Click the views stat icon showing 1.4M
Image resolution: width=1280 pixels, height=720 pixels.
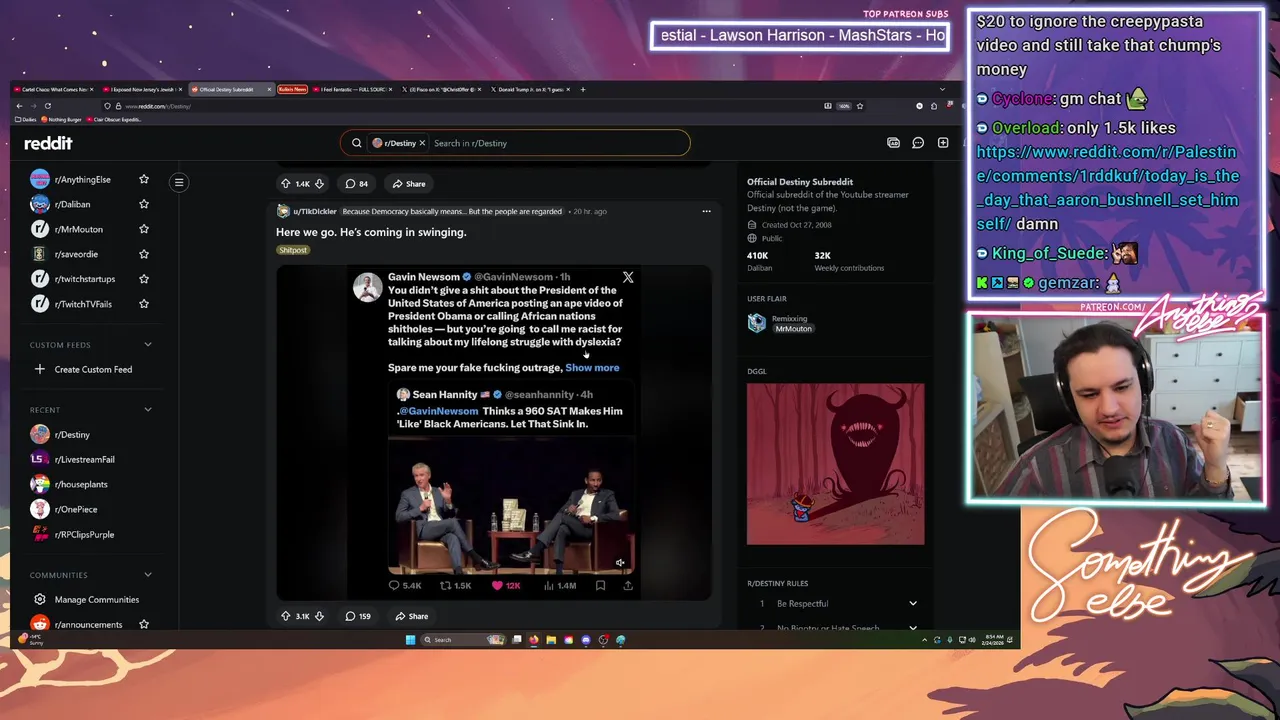(x=549, y=585)
